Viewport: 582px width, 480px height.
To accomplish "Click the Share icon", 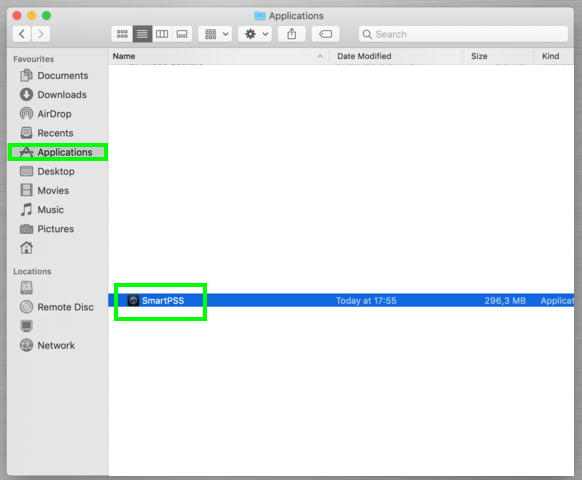I will pos(292,34).
